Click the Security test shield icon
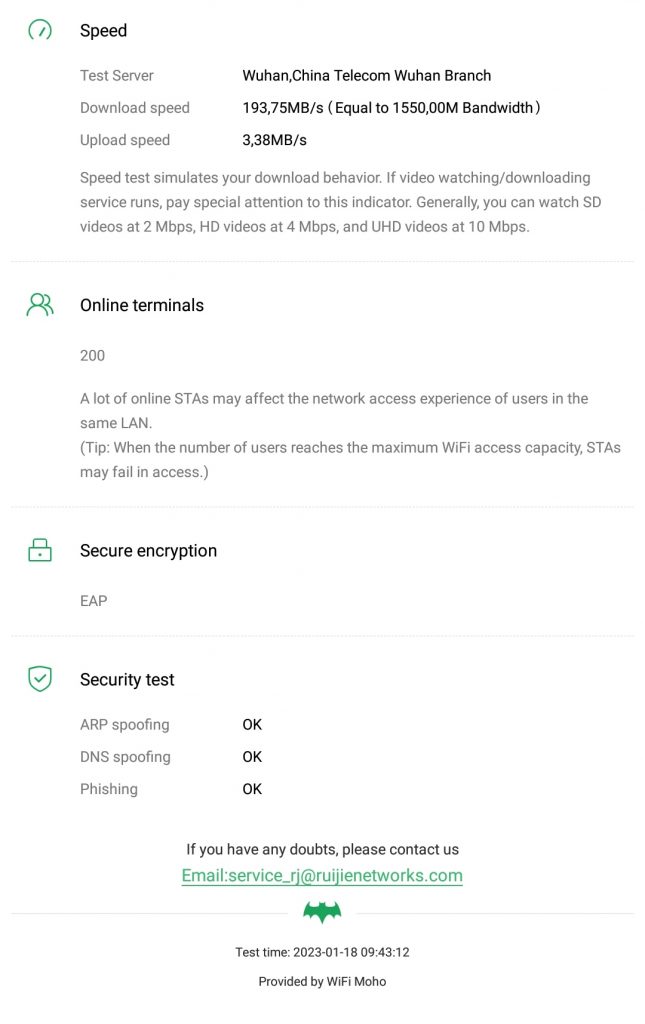This screenshot has width=645, height=1024. pos(40,679)
